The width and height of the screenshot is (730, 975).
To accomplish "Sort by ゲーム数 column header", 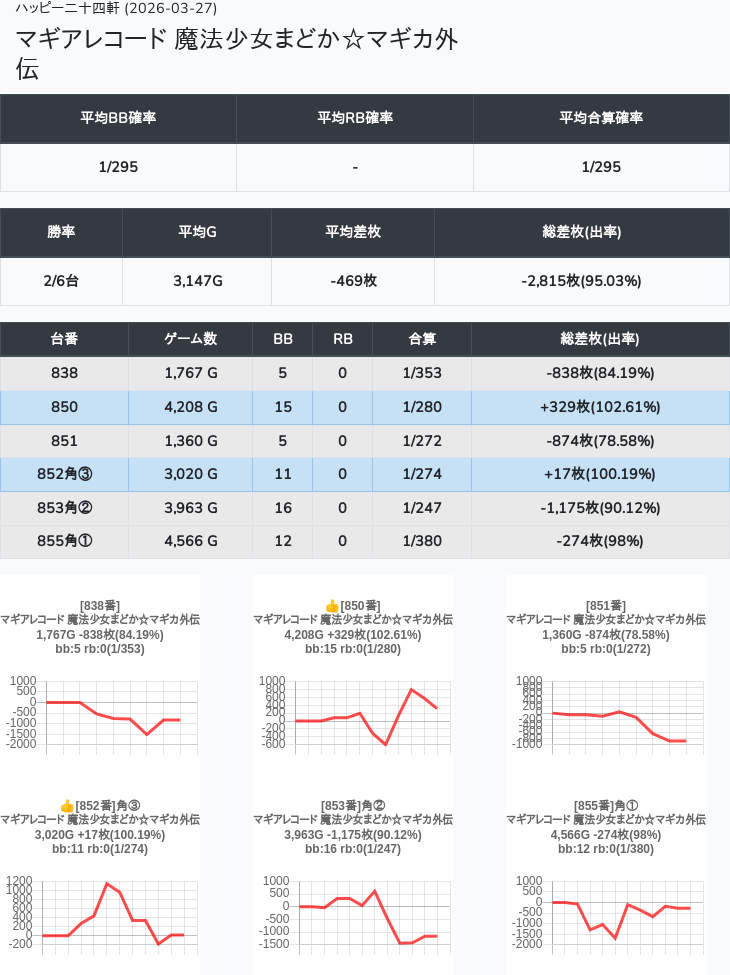I will [x=190, y=339].
